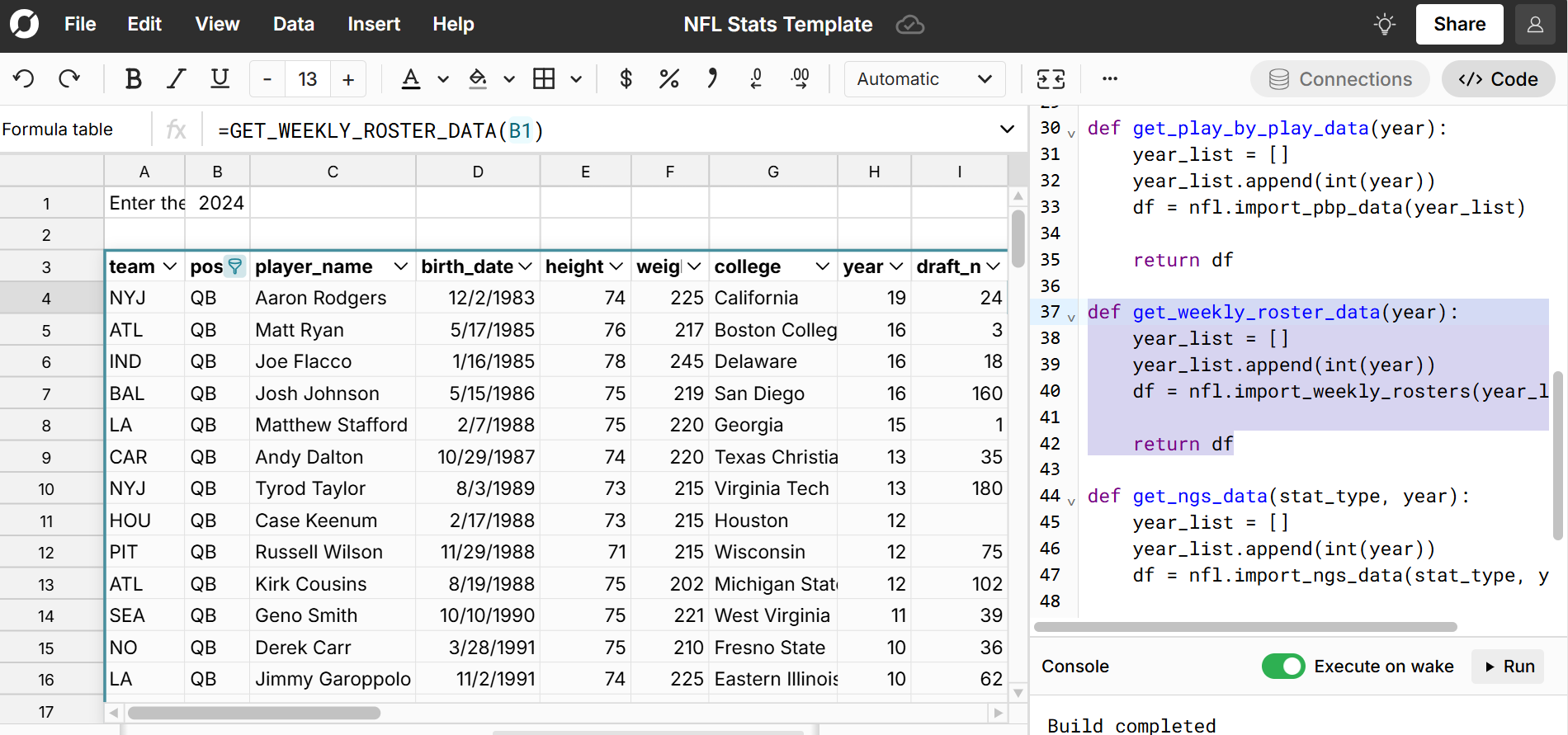Open the Insert menu

pos(373,25)
